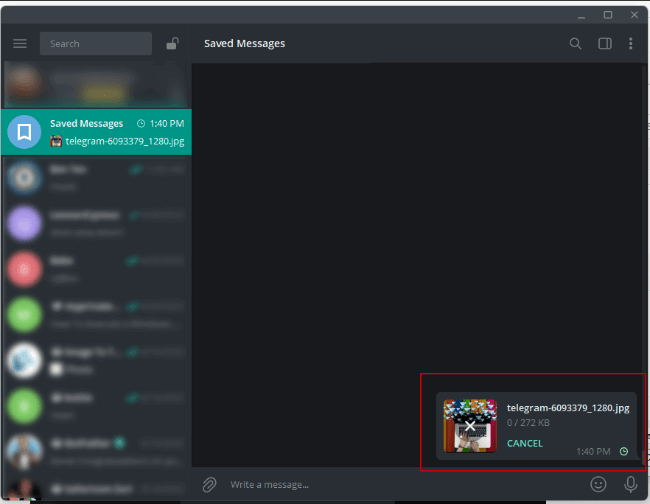The height and width of the screenshot is (504, 650).
Task: Open the emoji picker
Action: [598, 484]
